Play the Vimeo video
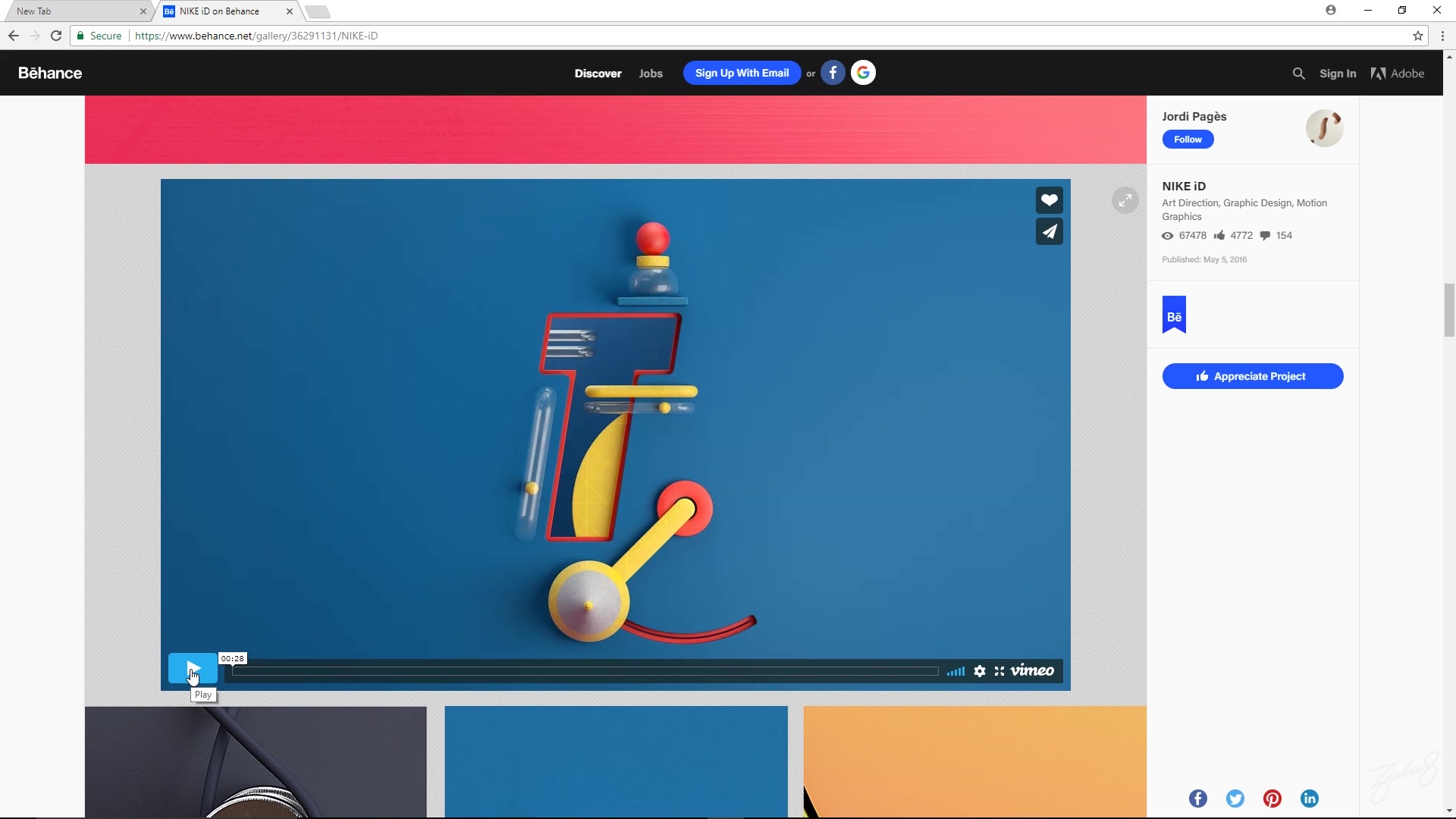 (x=192, y=669)
